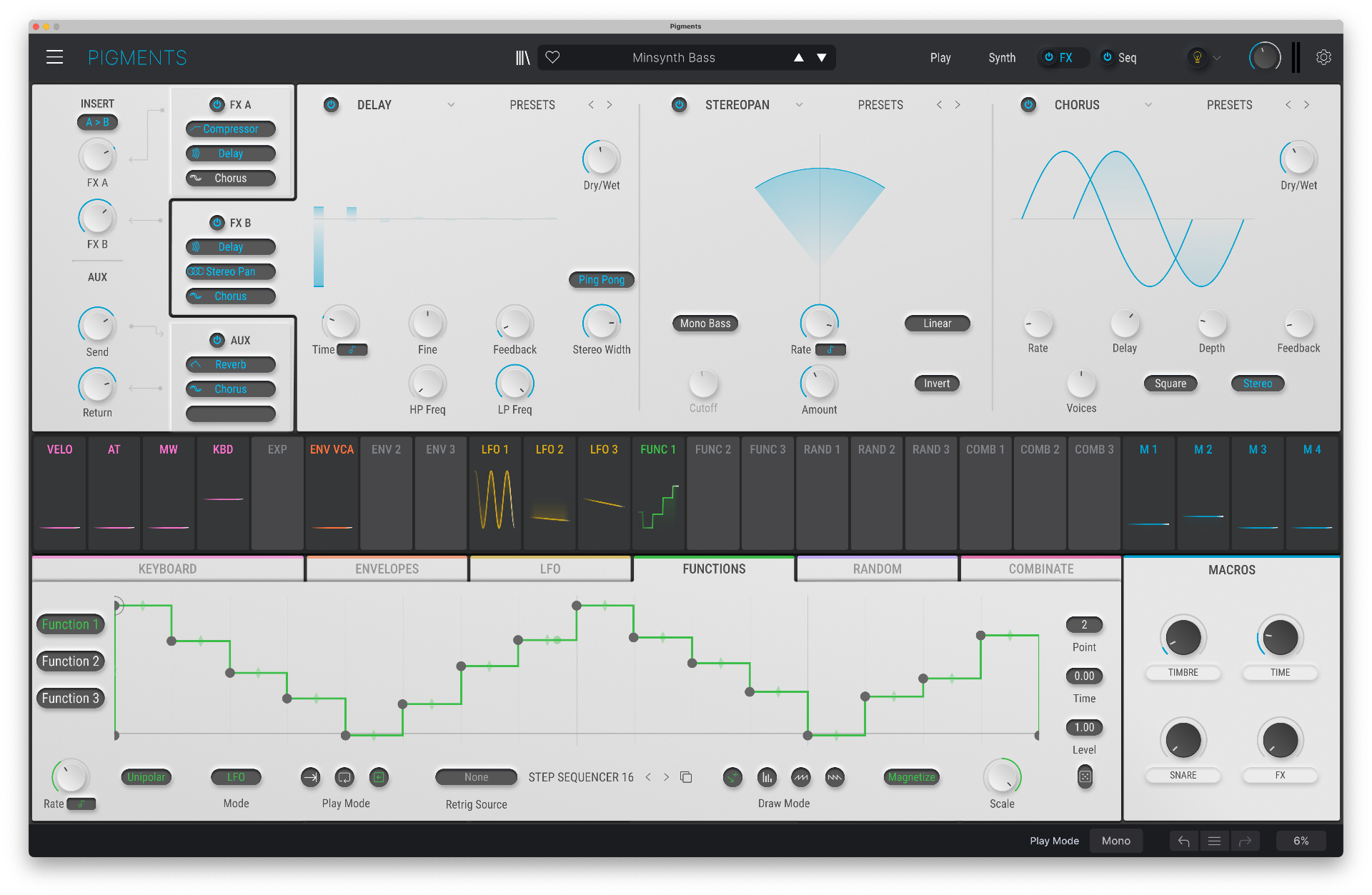Open the STEREOPAN effect type dropdown

799,105
